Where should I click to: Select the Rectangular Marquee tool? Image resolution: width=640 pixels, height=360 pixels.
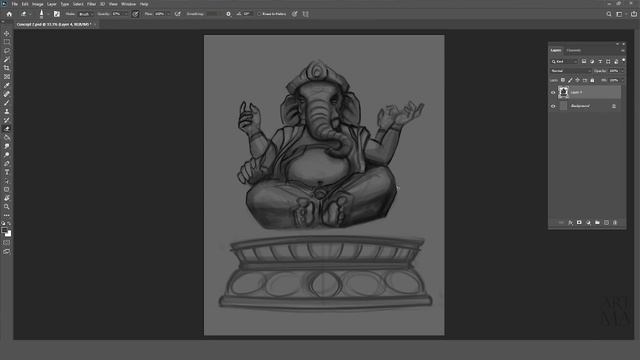point(7,42)
